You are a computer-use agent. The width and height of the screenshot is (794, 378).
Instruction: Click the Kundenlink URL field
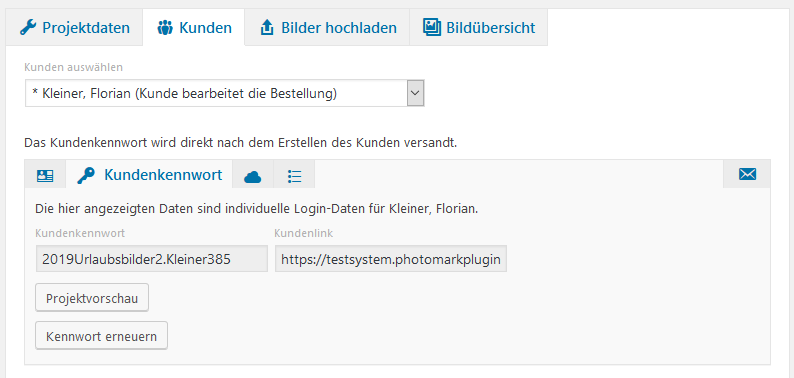pos(391,259)
